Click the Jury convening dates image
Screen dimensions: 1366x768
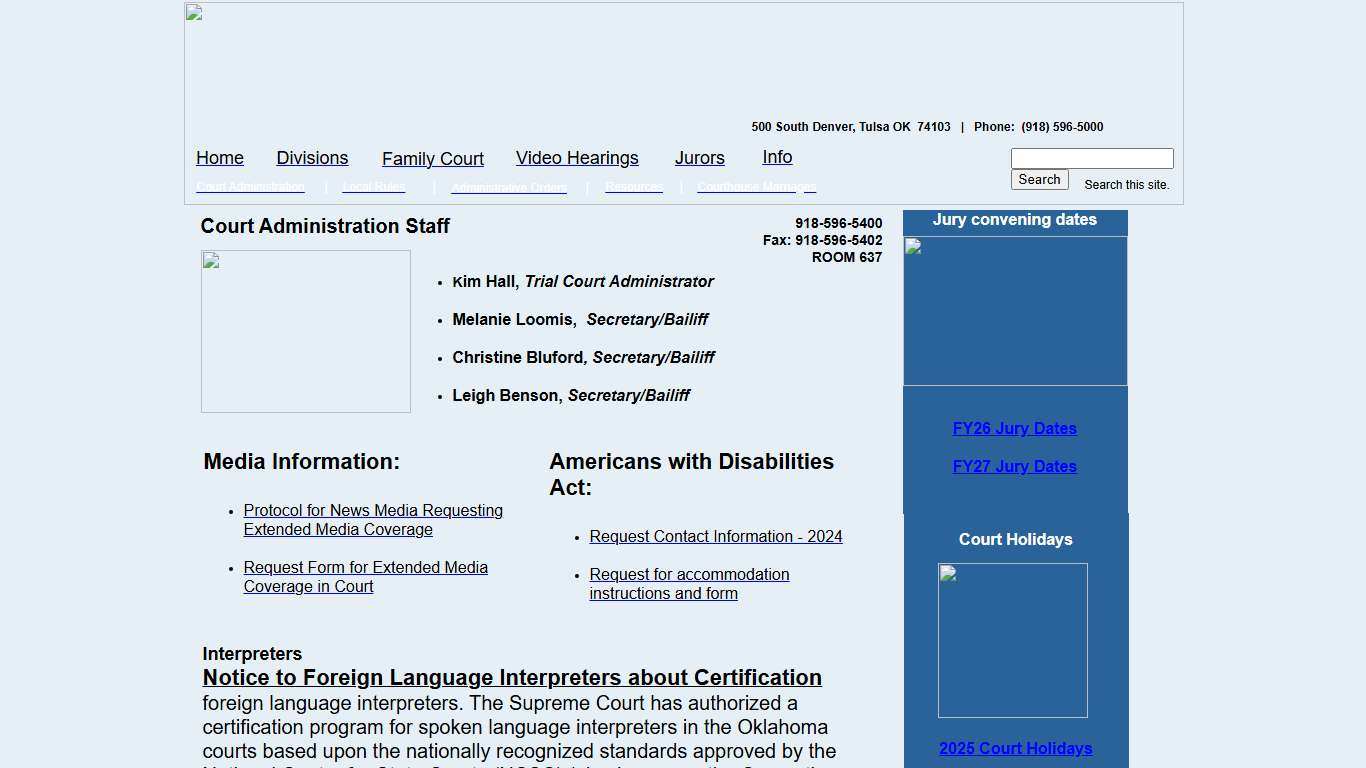1015,311
